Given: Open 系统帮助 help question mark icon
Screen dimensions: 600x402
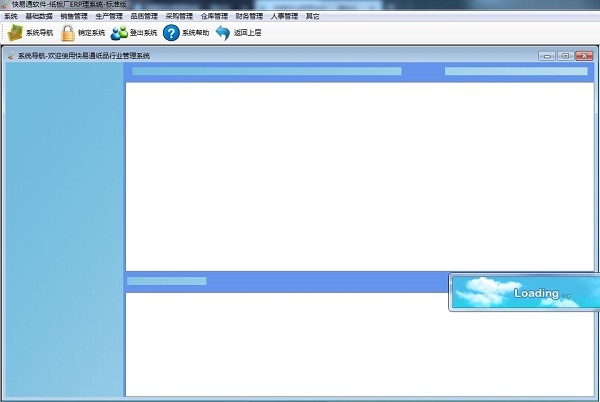Looking at the screenshot, I should point(171,33).
